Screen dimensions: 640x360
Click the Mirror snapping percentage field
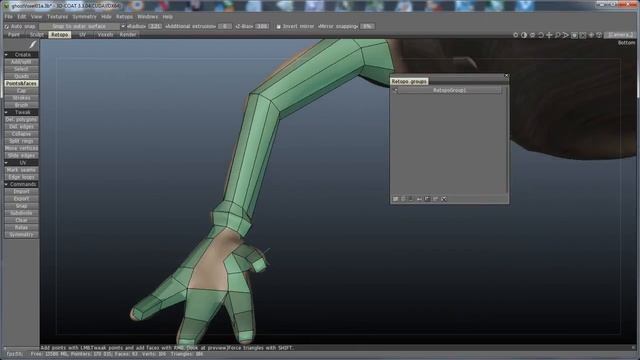point(367,27)
